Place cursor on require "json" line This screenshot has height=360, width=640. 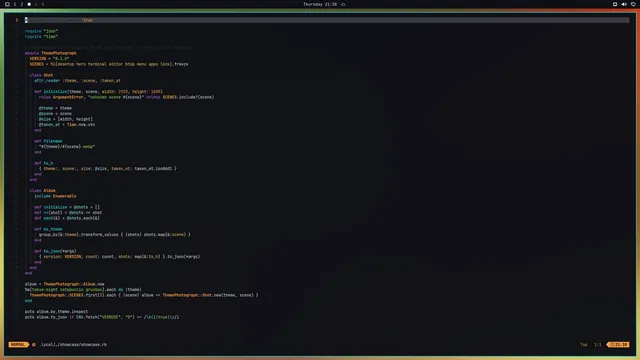click(x=41, y=31)
